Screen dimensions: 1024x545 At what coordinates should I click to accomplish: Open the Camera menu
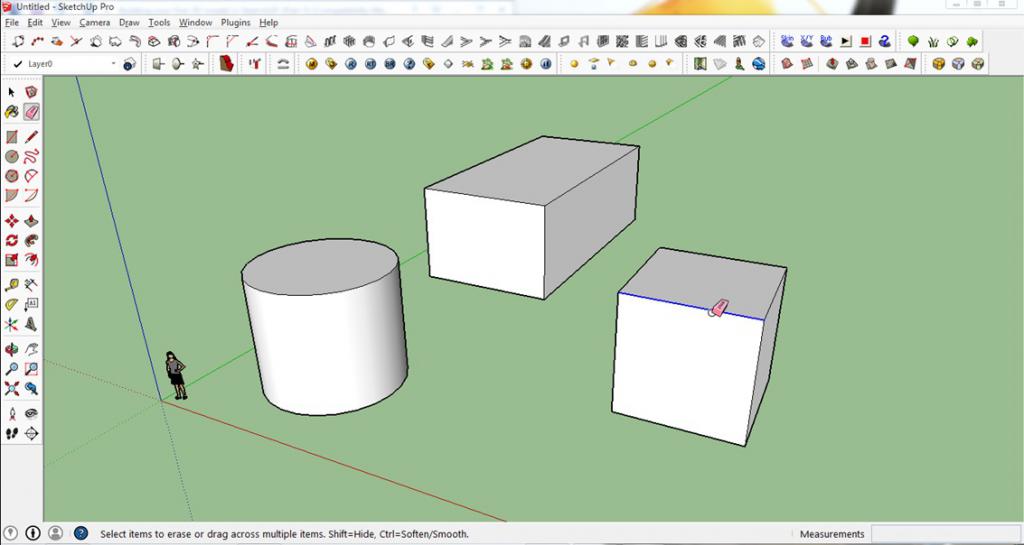[95, 22]
